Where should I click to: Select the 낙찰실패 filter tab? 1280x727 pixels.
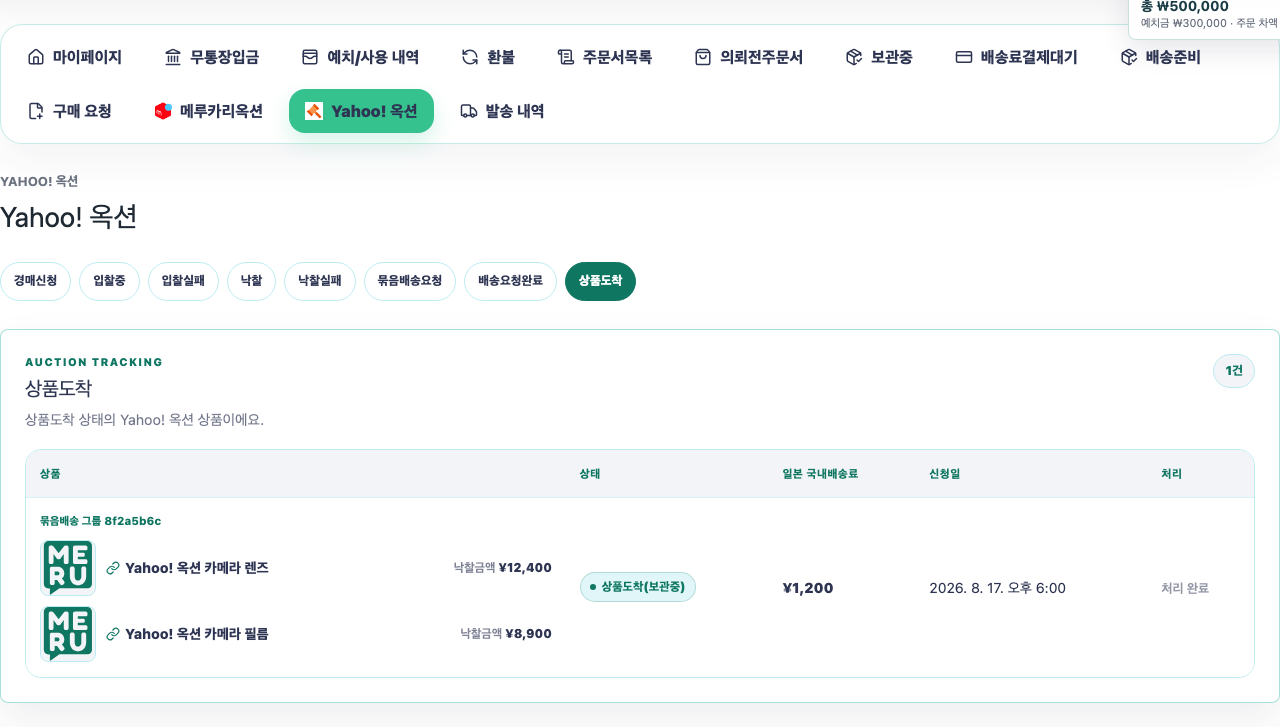coord(320,281)
